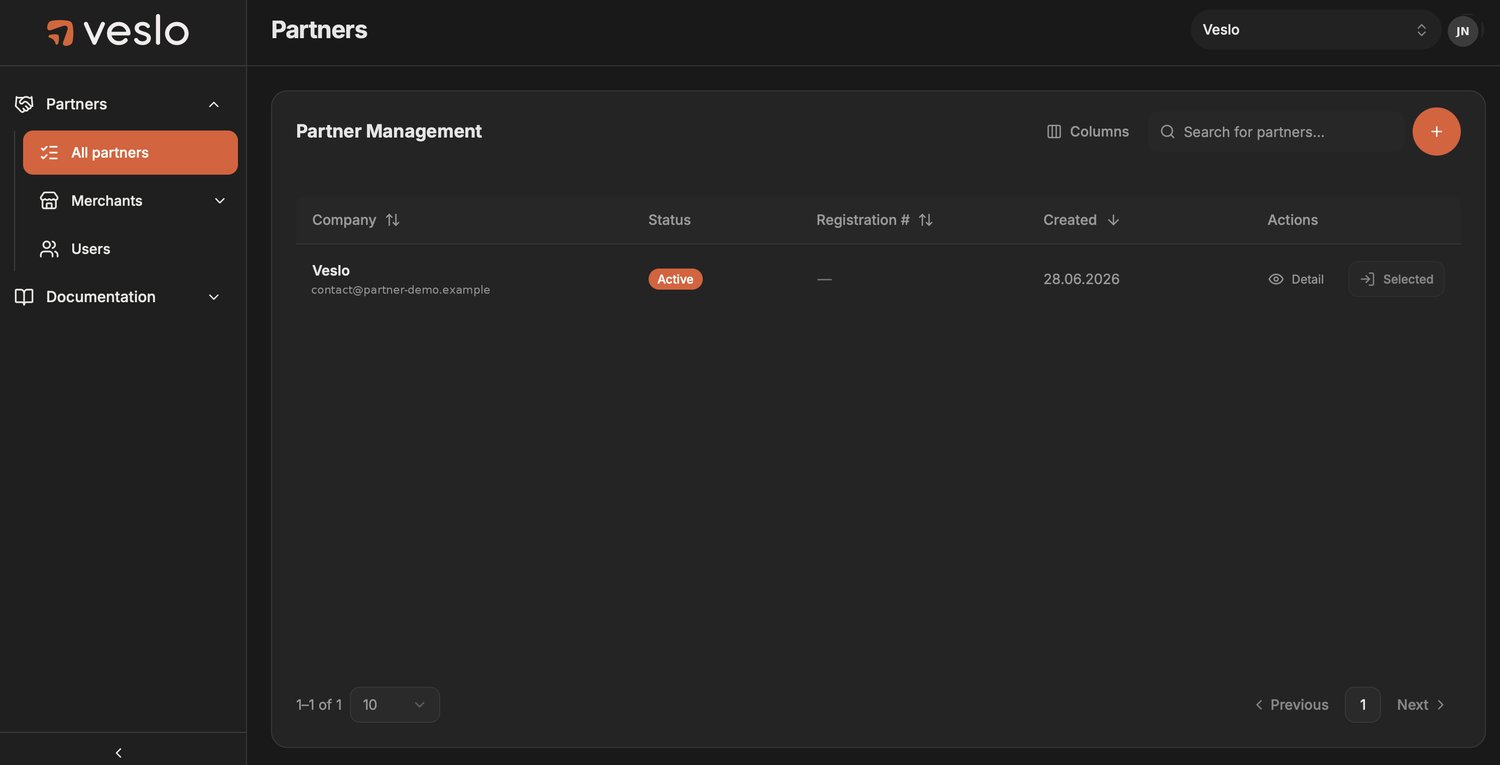Open the Merchants menu item

[130, 201]
